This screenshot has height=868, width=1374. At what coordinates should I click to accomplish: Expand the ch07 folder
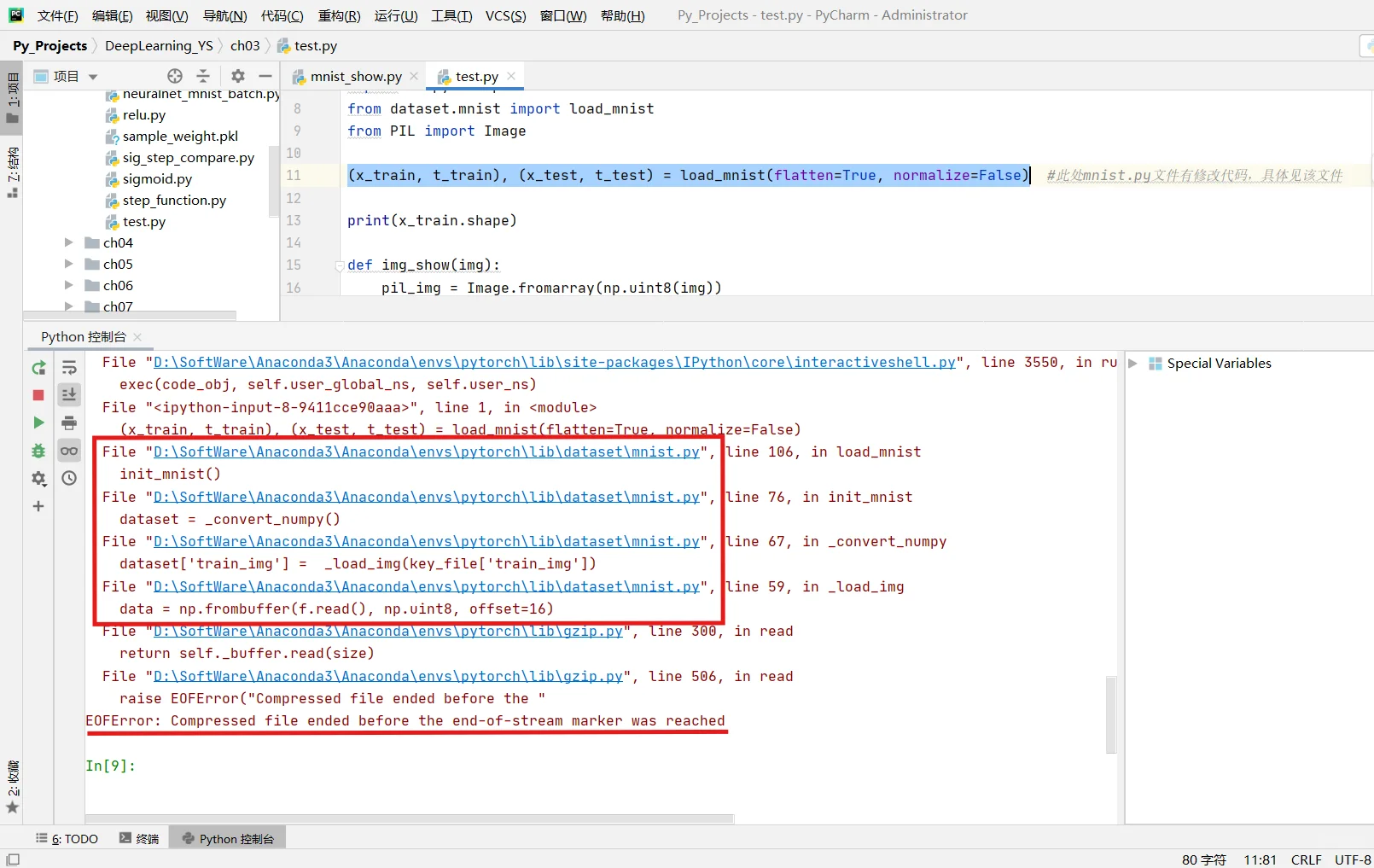coord(69,306)
